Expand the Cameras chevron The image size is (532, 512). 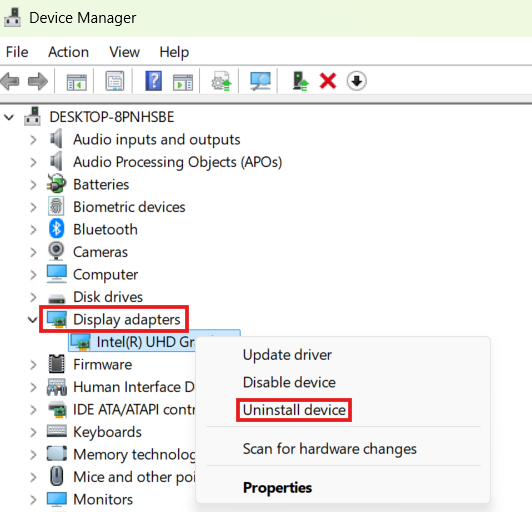point(33,252)
